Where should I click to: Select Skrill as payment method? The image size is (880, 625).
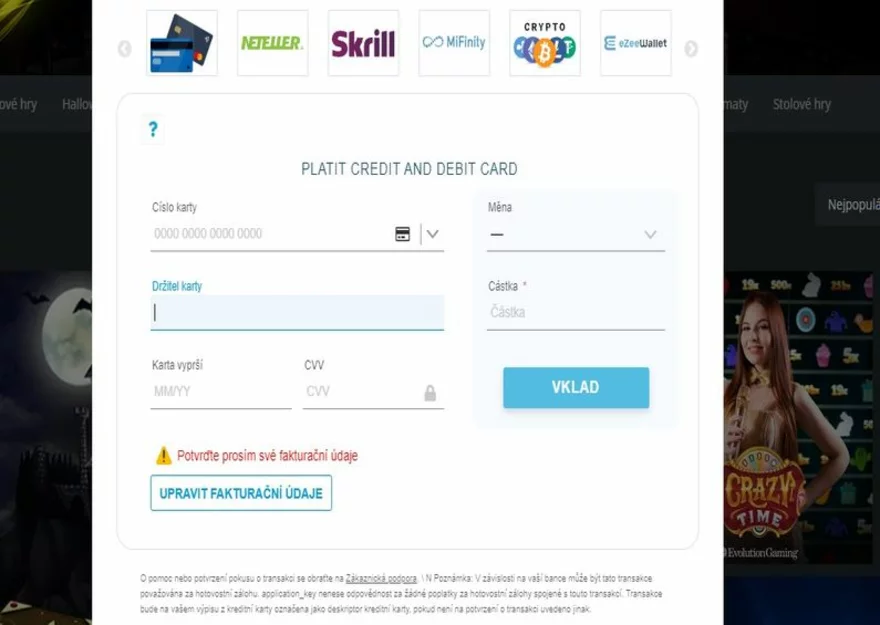coord(363,43)
